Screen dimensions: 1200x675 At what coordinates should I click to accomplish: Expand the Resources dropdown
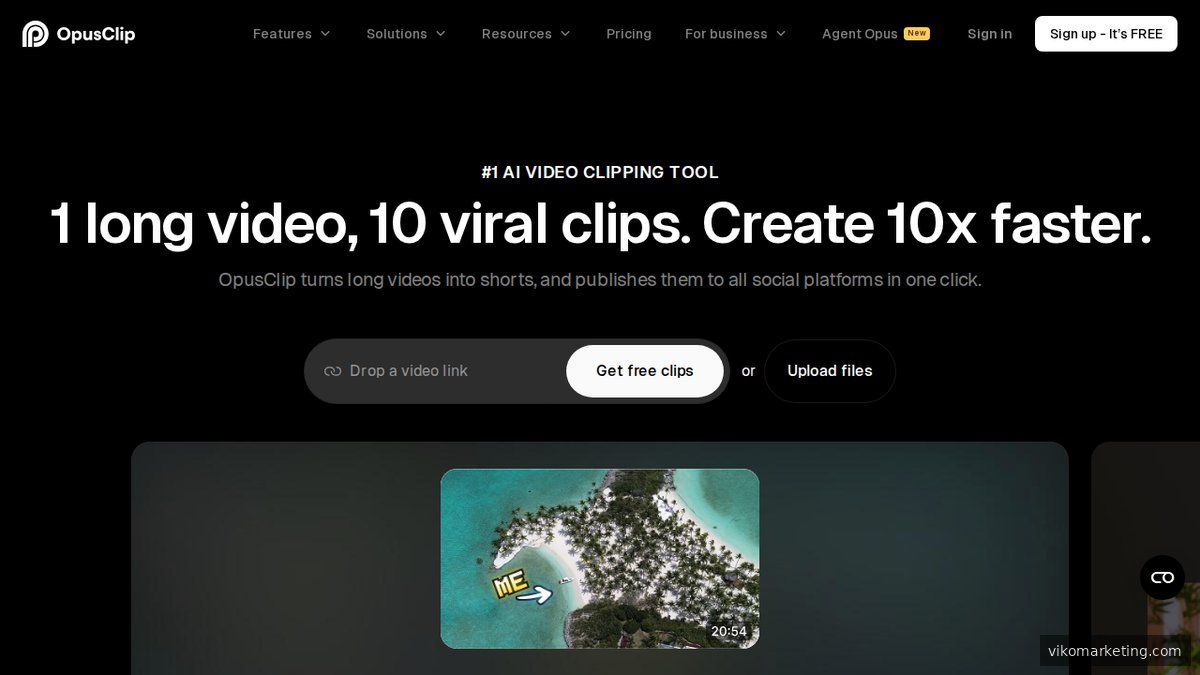[517, 33]
